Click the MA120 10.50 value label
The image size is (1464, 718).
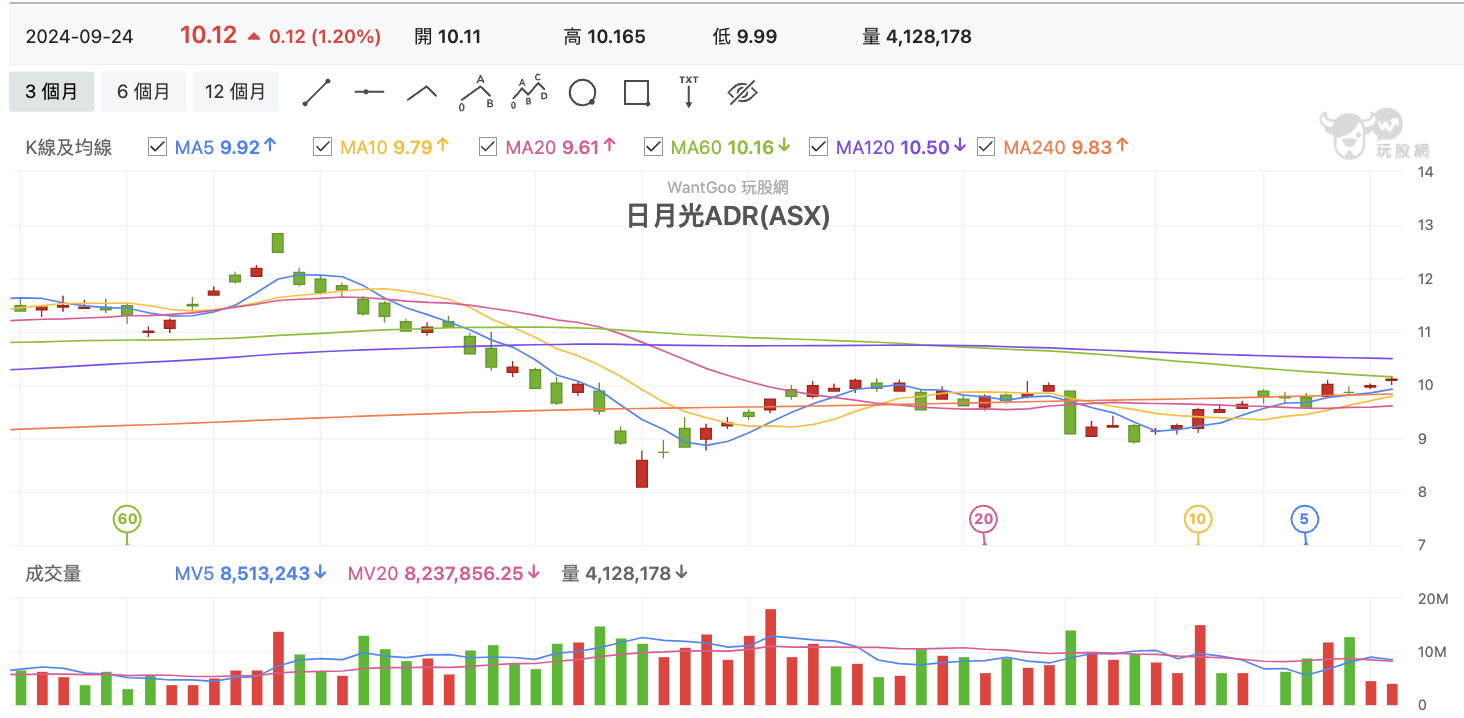point(901,147)
